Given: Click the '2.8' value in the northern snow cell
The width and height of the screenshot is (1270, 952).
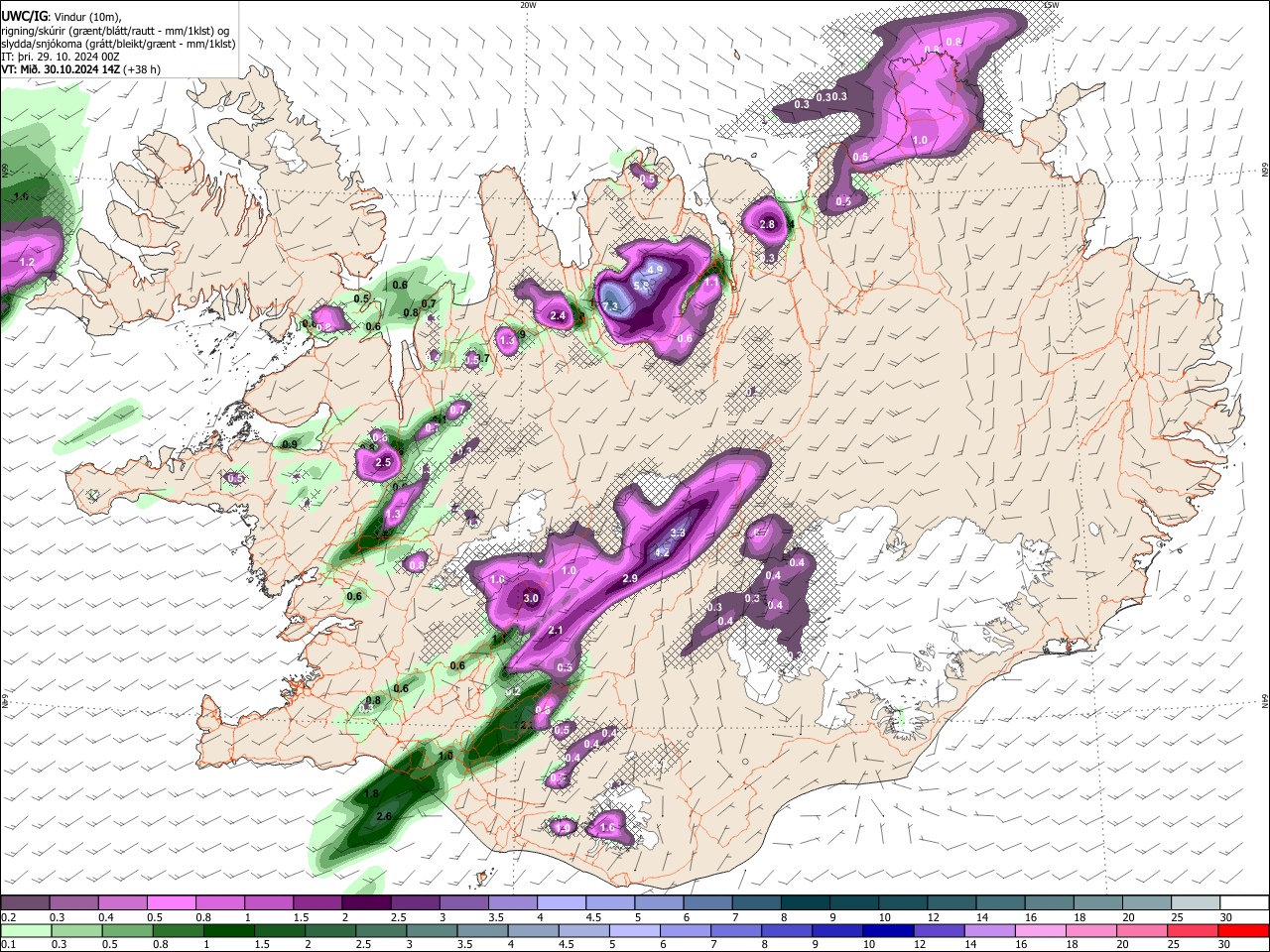Looking at the screenshot, I should [x=767, y=224].
